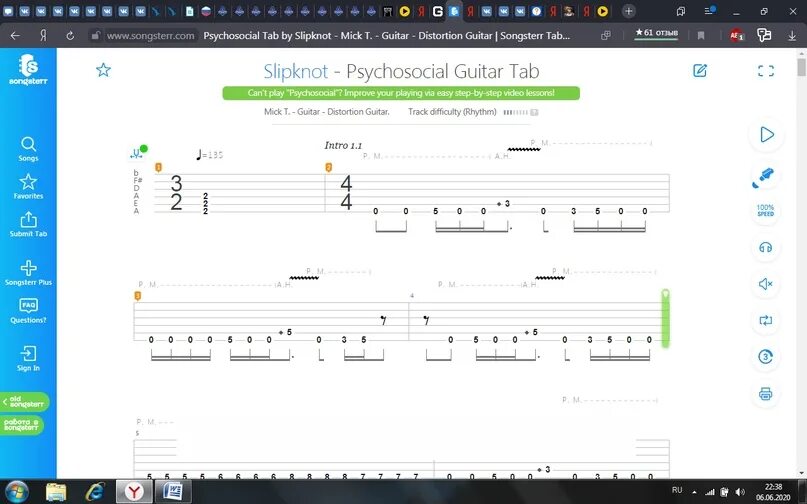Open the 61 отзыв site reviews
The image size is (807, 504).
[656, 33]
